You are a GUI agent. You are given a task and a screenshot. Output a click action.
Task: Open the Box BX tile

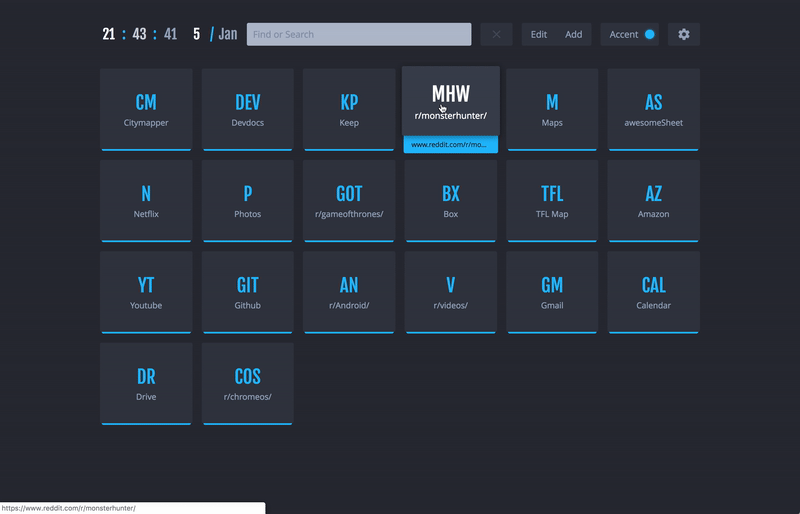click(451, 201)
